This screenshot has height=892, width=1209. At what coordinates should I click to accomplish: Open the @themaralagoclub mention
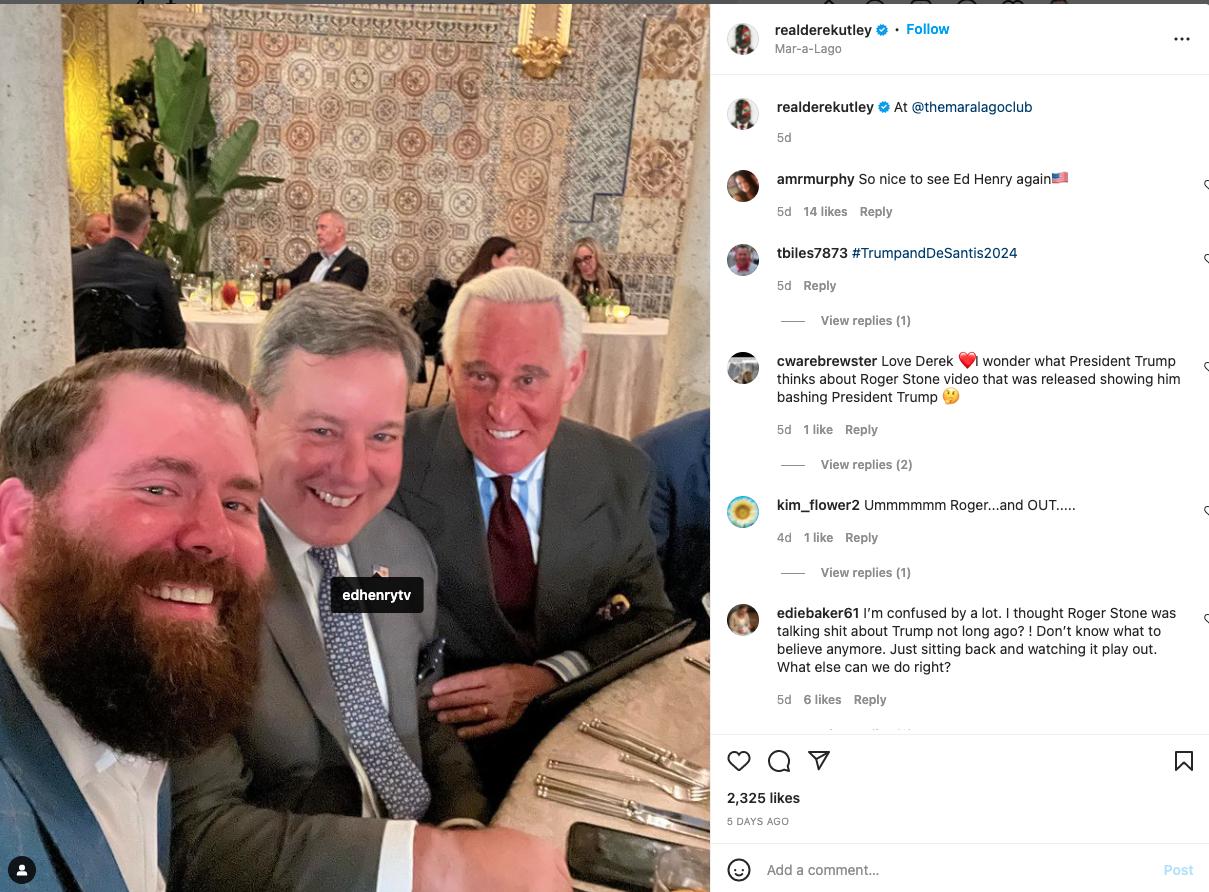point(971,107)
